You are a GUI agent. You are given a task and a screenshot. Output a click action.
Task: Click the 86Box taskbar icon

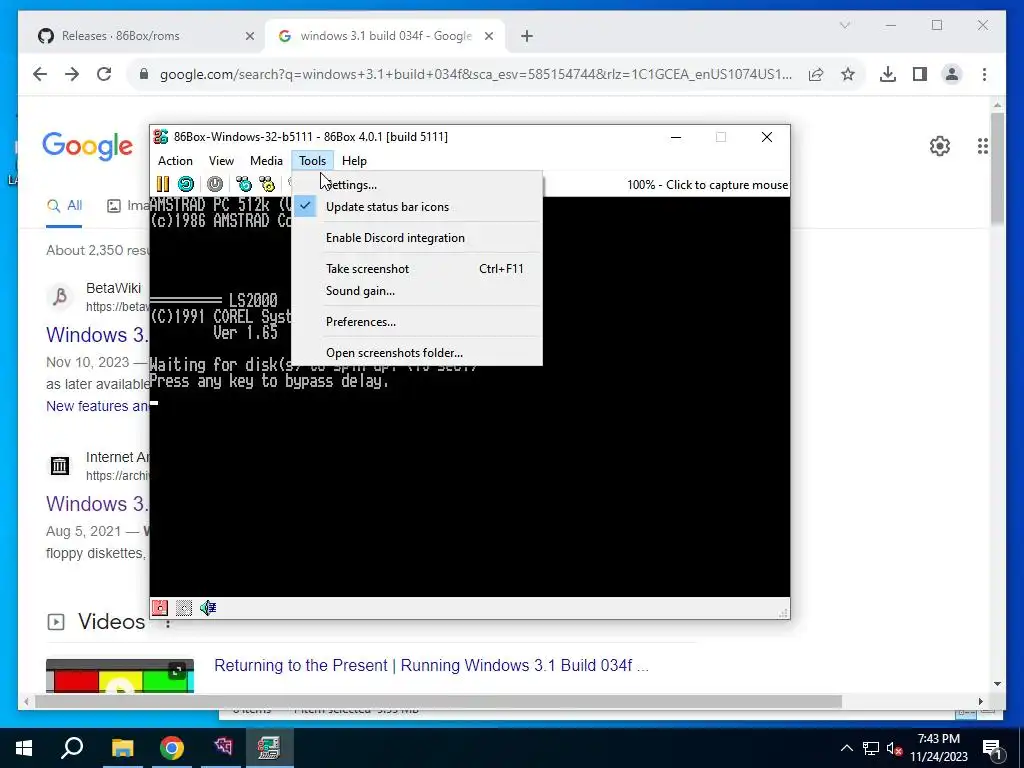pyautogui.click(x=268, y=748)
